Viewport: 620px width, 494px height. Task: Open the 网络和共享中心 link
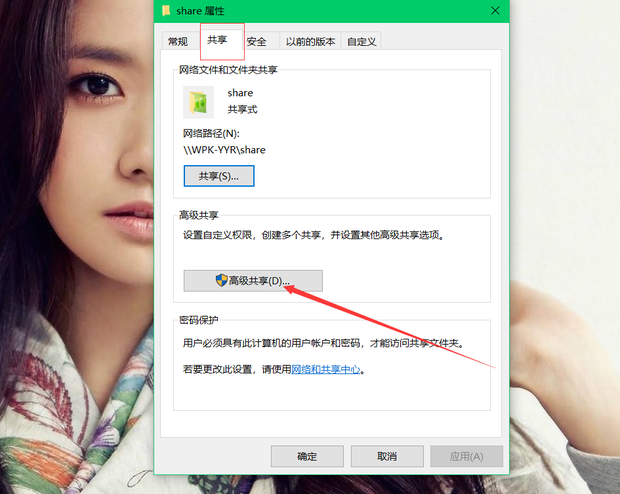pyautogui.click(x=326, y=369)
